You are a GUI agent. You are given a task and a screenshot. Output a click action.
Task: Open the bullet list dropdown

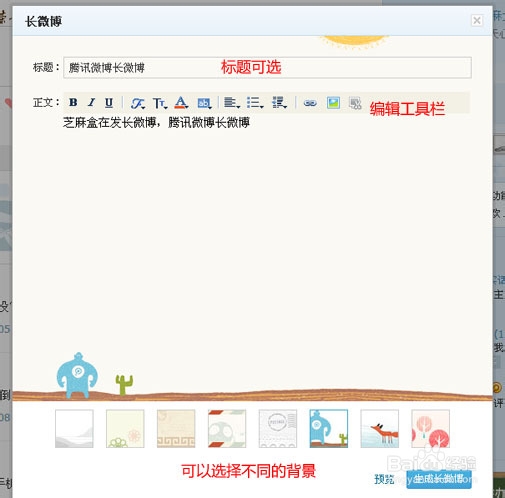pos(255,103)
